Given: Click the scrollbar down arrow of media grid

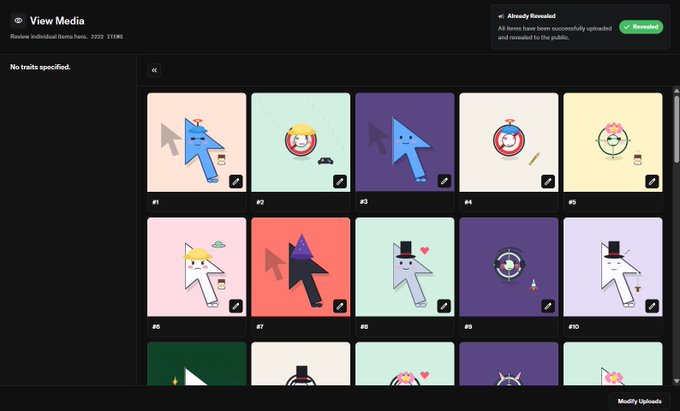Looking at the screenshot, I should click(677, 382).
